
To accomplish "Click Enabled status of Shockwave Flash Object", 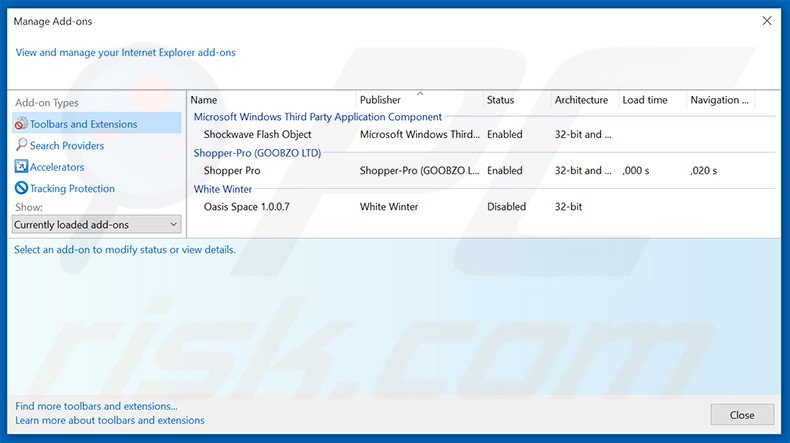I will [504, 135].
